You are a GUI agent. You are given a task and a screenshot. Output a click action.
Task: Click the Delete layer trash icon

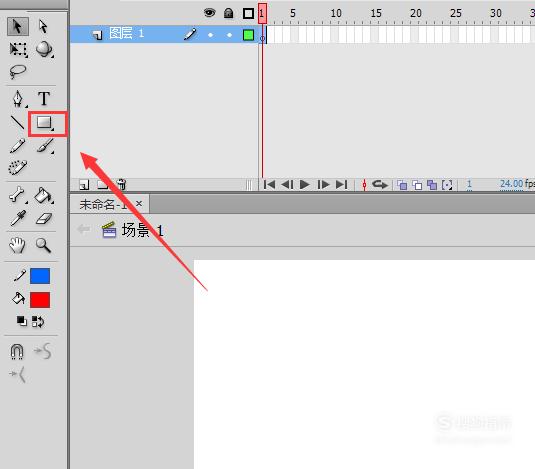pos(121,185)
